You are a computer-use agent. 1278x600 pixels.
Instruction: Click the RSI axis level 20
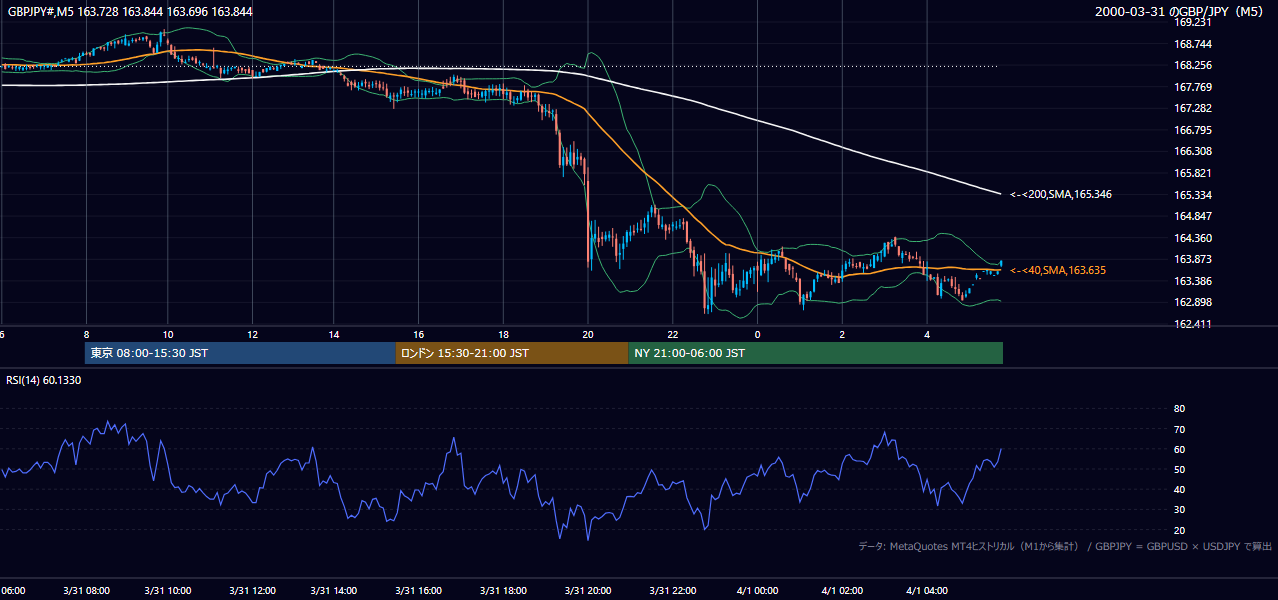1179,530
